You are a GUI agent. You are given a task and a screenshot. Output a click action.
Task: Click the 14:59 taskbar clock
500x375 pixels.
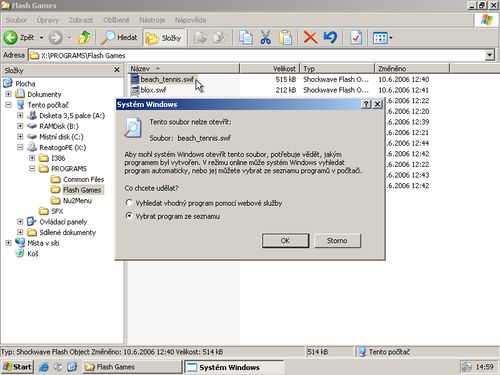(x=484, y=367)
